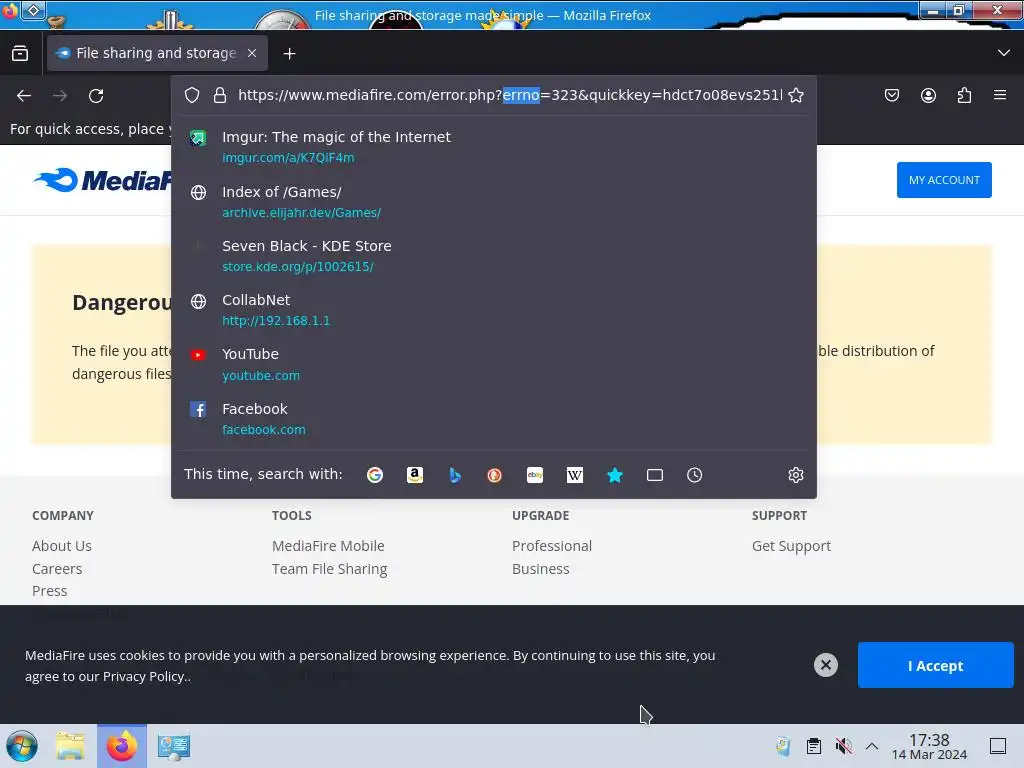Click the MediaFire logo

(103, 180)
